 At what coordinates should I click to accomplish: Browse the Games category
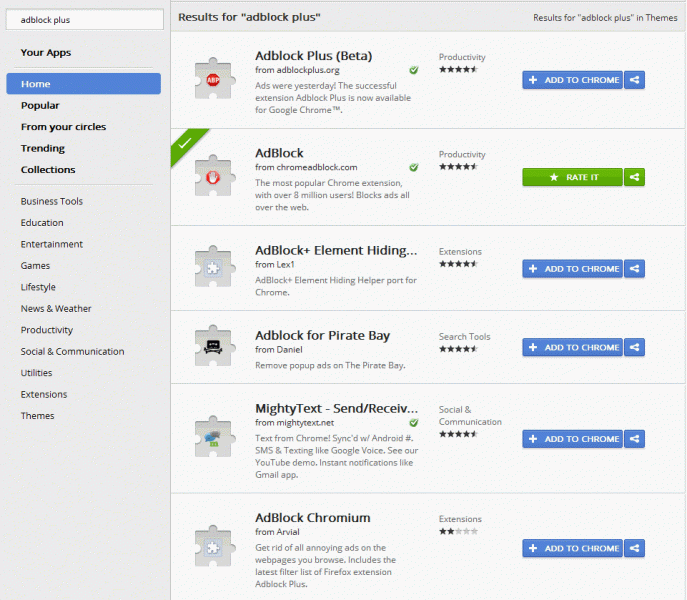[35, 266]
